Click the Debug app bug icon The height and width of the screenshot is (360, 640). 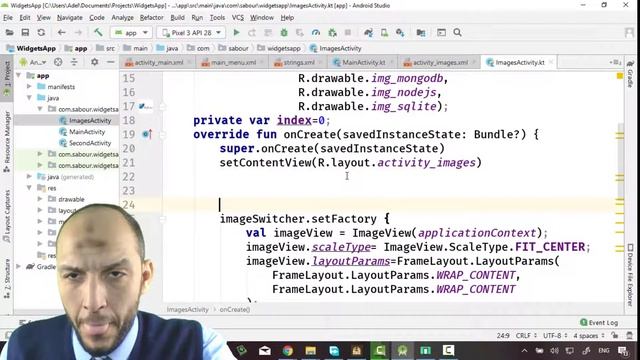coord(284,32)
